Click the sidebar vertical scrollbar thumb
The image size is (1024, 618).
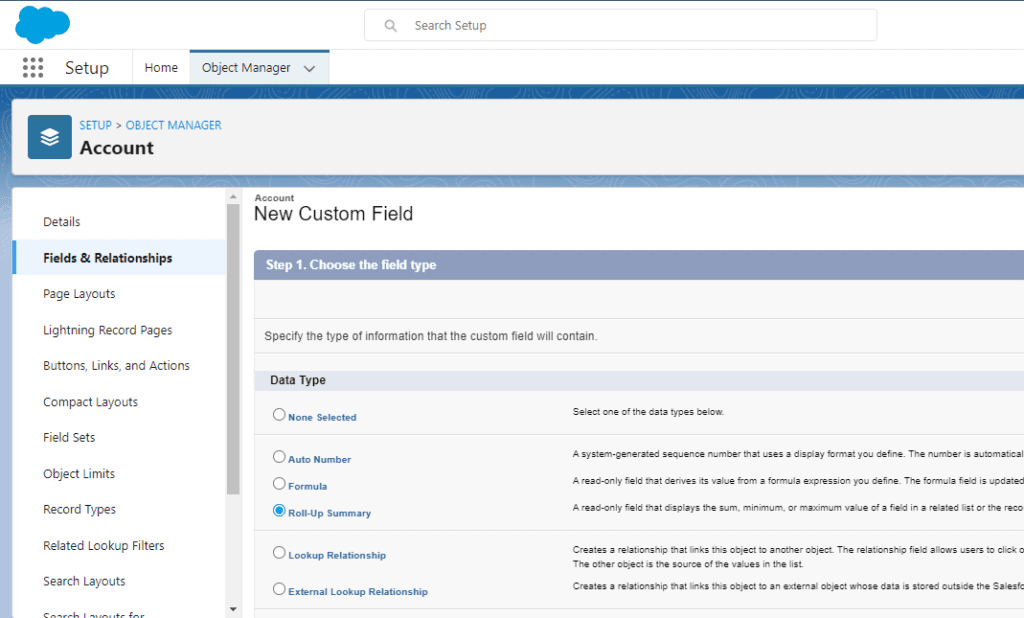233,350
